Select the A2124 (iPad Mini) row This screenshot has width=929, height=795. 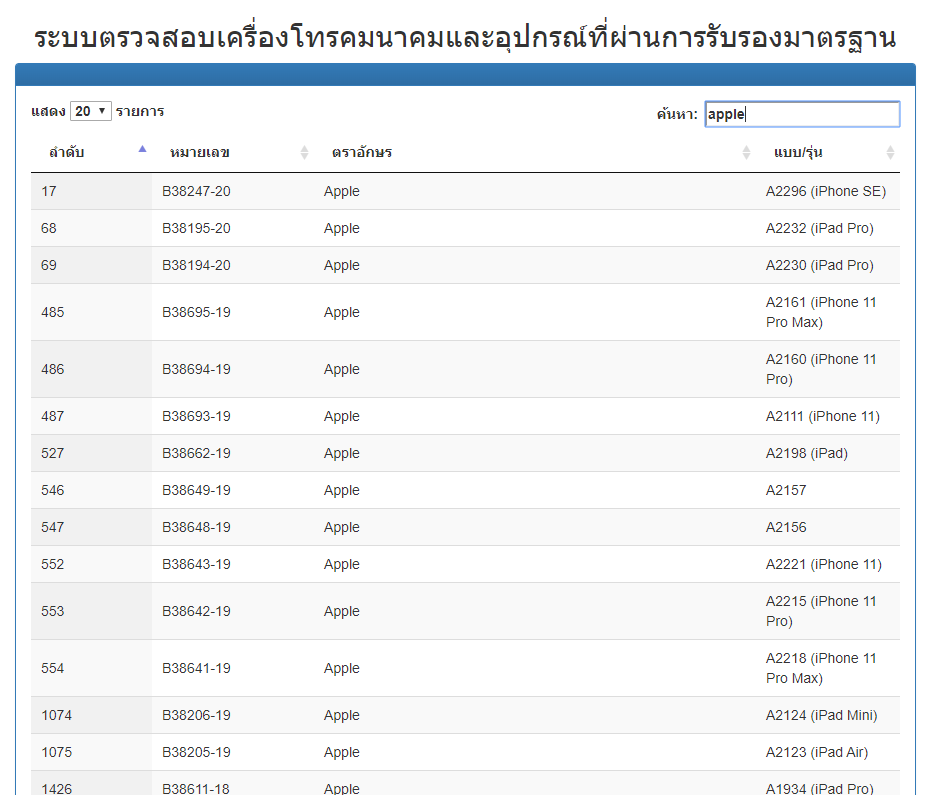pos(821,715)
